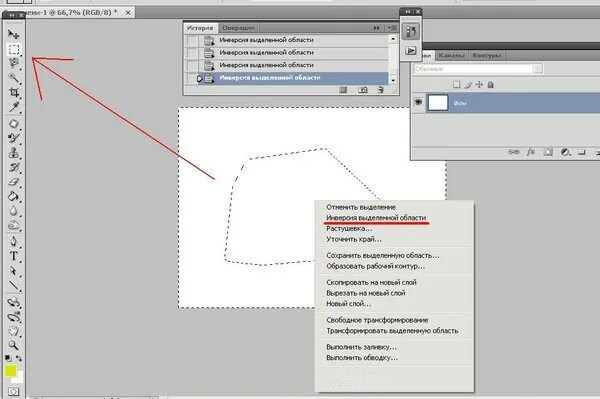This screenshot has width=600, height=399.
Task: Create a new snapshot in History panel
Action: (x=362, y=90)
